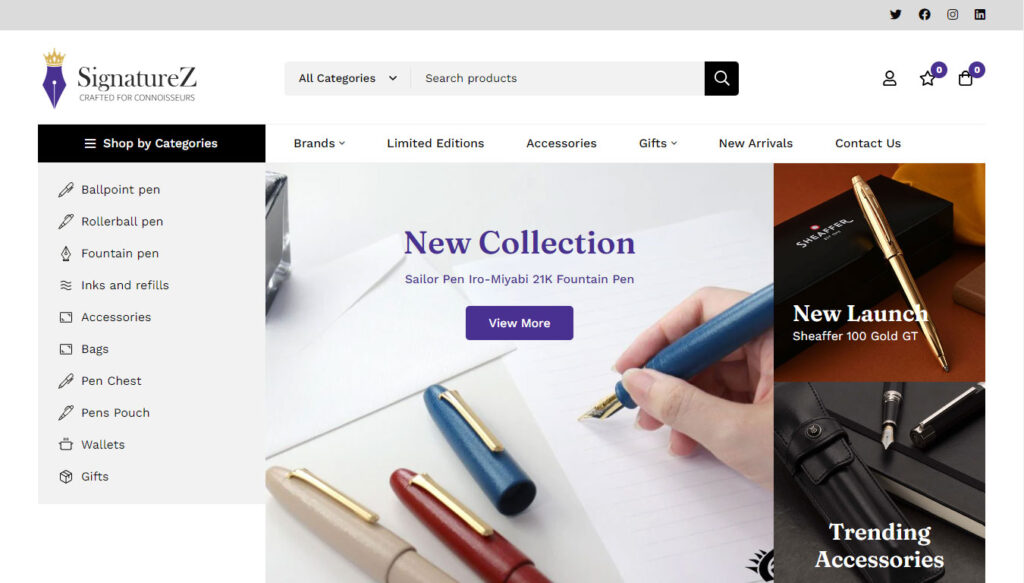
Task: Toggle the Shop by Categories menu
Action: pos(152,143)
